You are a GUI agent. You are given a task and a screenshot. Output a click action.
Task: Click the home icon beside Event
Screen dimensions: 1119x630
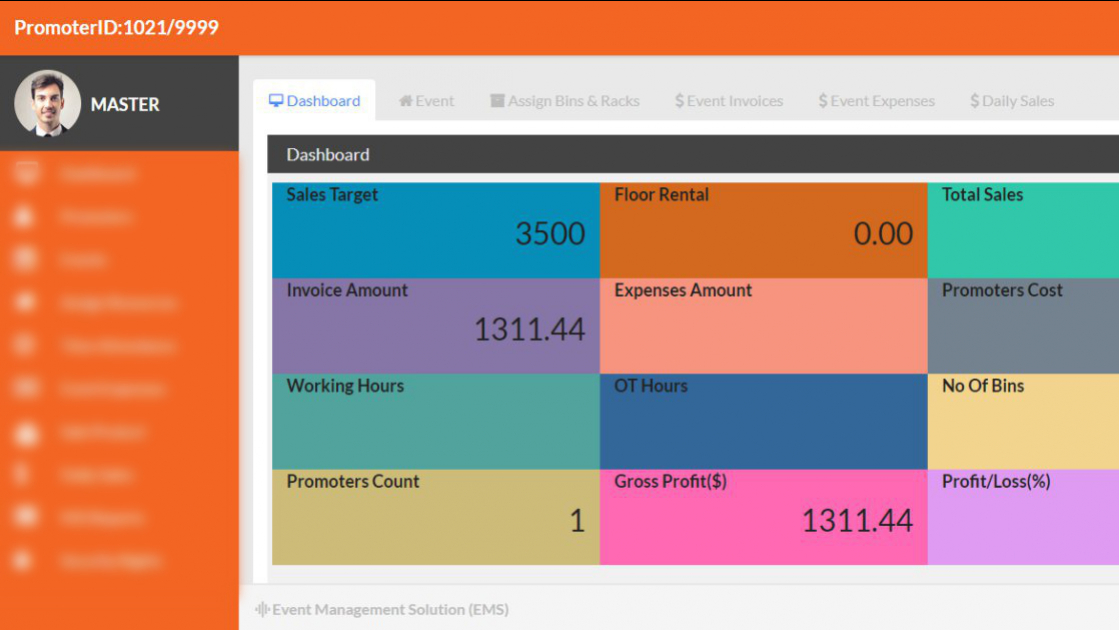406,101
